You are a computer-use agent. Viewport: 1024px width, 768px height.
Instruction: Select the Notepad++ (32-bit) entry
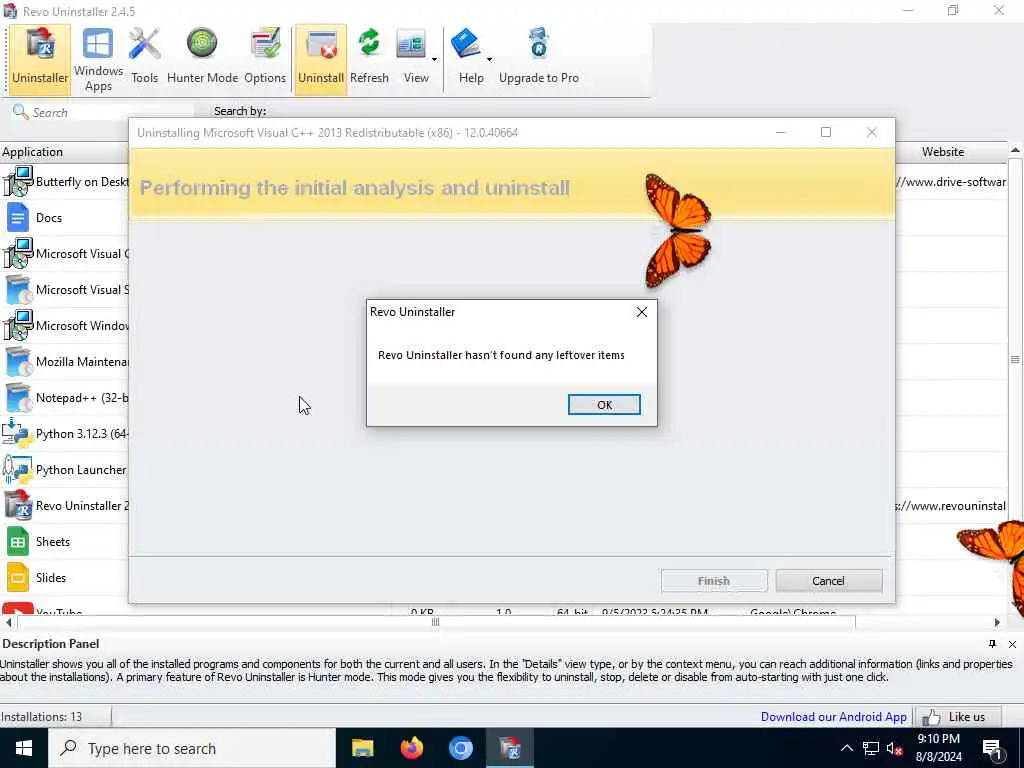pos(65,397)
